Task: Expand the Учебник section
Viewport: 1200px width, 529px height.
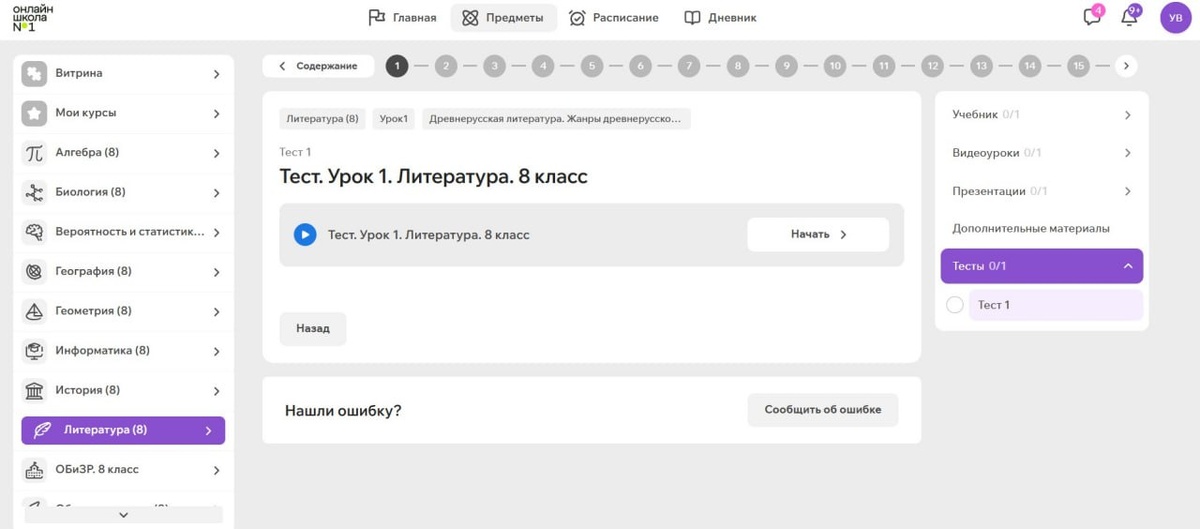Action: click(x=1042, y=115)
